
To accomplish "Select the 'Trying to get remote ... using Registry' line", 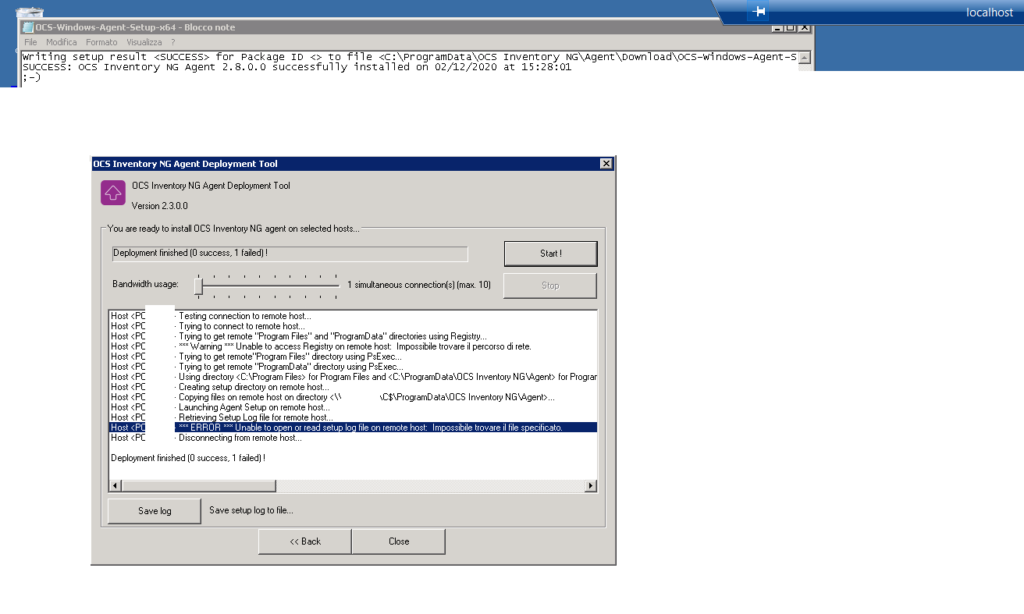I will tap(353, 336).
